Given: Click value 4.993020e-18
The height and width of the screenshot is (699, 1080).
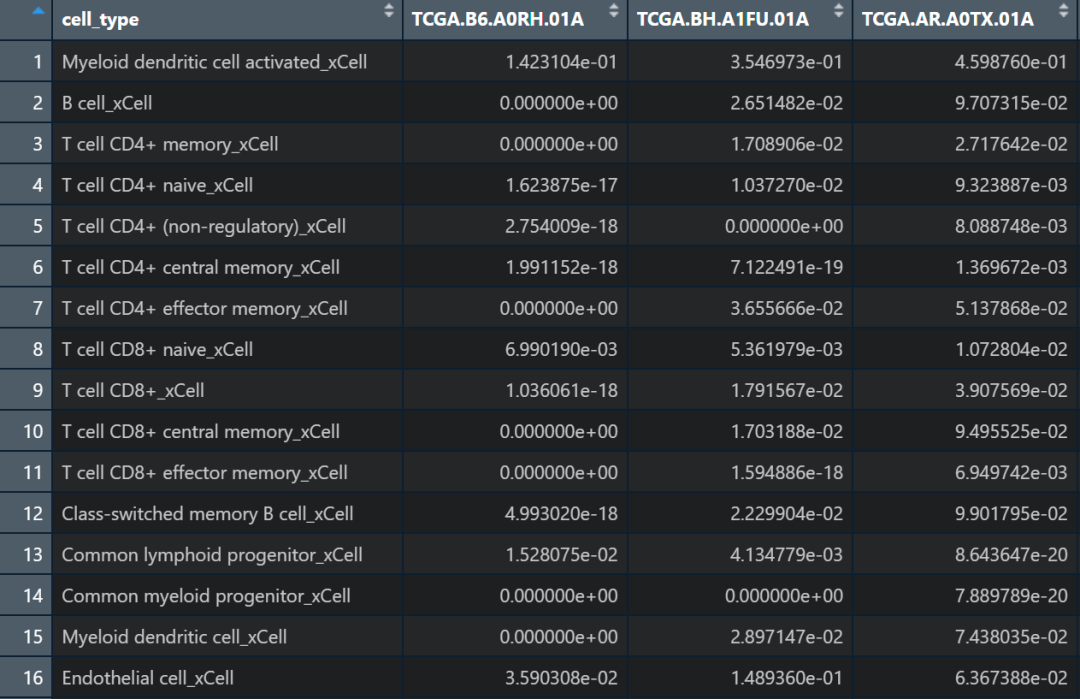Looking at the screenshot, I should click(561, 514).
